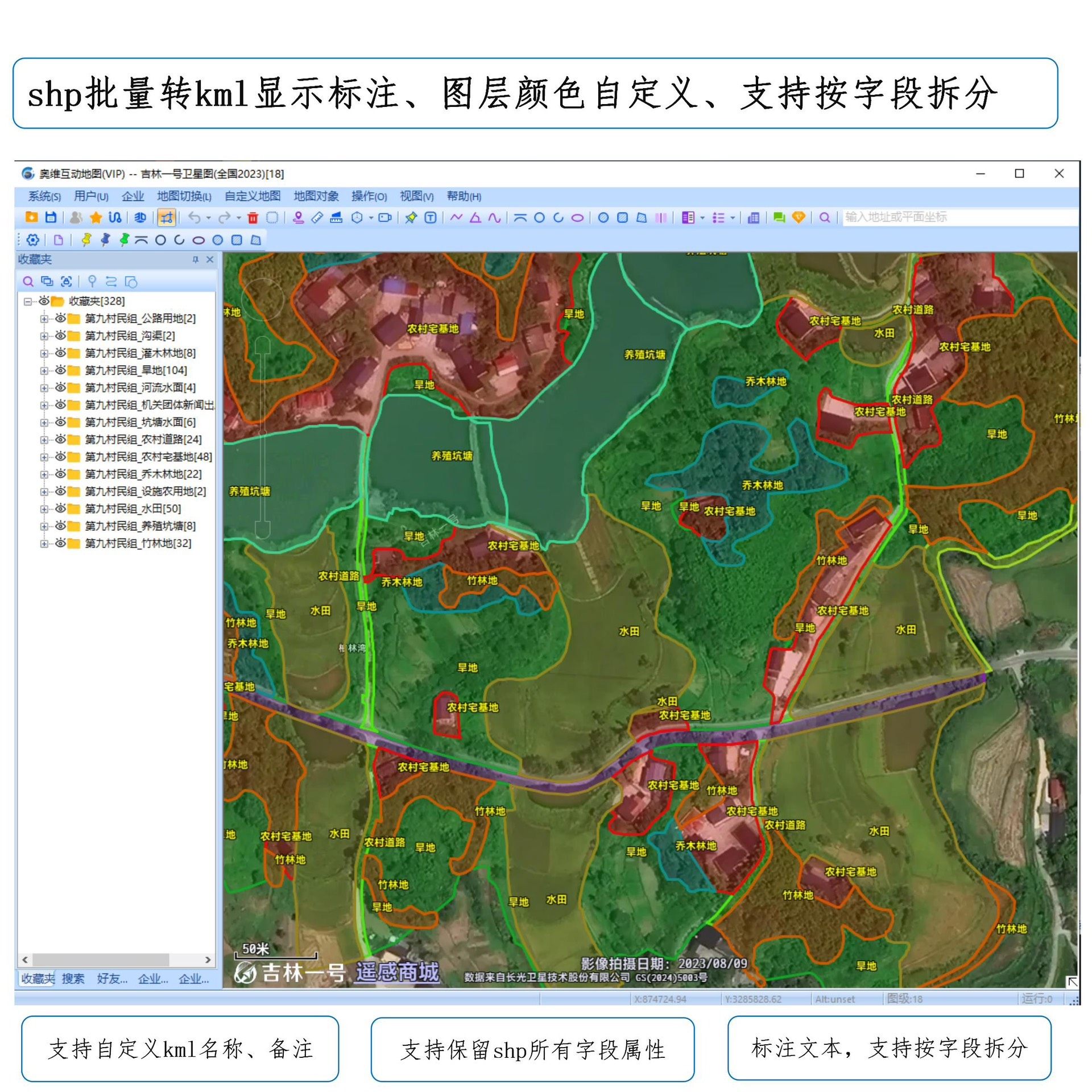The height and width of the screenshot is (1092, 1092).
Task: Click the red trash delete icon
Action: (253, 217)
